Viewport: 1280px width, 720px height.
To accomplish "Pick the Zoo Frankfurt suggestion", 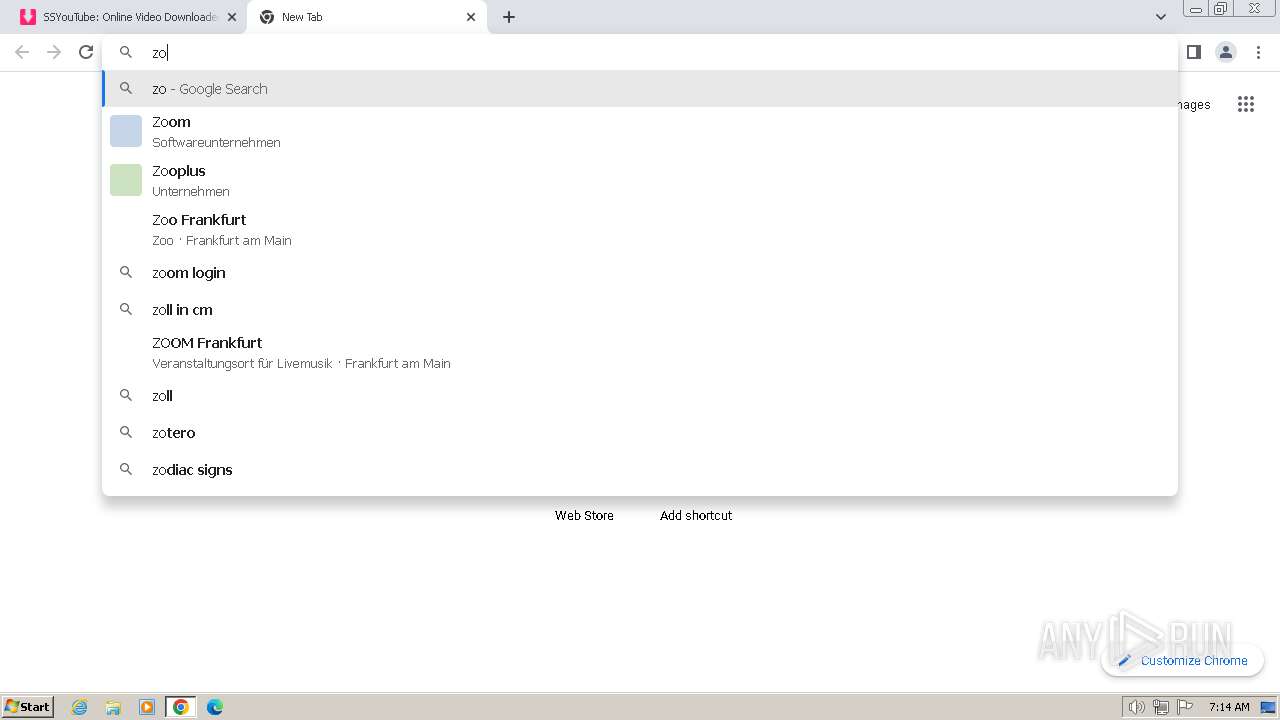I will pyautogui.click(x=640, y=229).
